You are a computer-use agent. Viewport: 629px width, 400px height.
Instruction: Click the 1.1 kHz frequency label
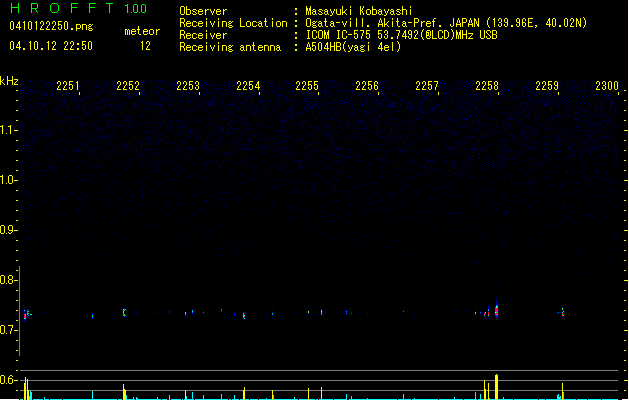pos(7,130)
